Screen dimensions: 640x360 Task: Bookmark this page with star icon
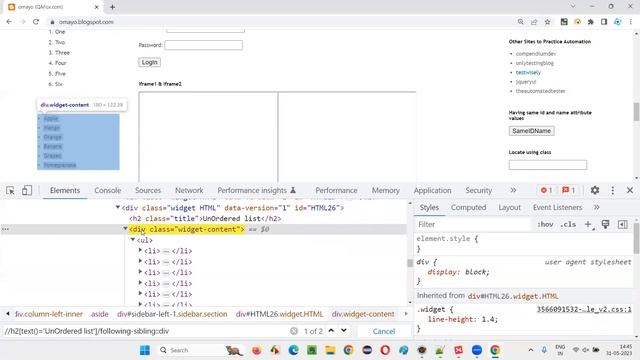click(547, 22)
